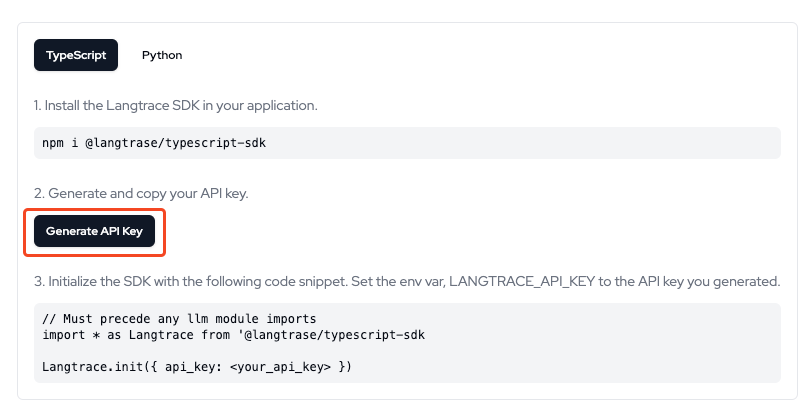This screenshot has width=804, height=412.
Task: Click the Generate API Key button
Action: 94,231
